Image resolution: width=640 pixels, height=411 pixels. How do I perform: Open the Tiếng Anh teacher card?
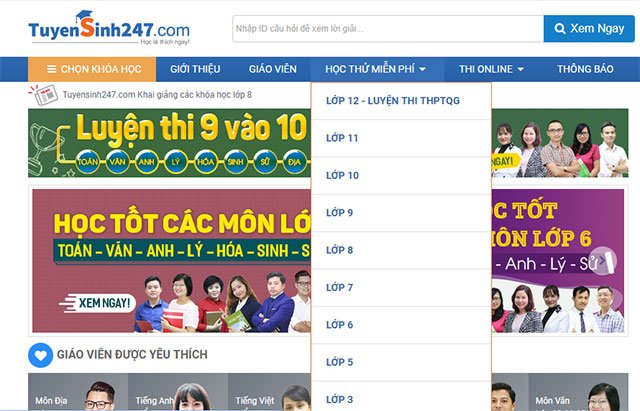[x=178, y=392]
